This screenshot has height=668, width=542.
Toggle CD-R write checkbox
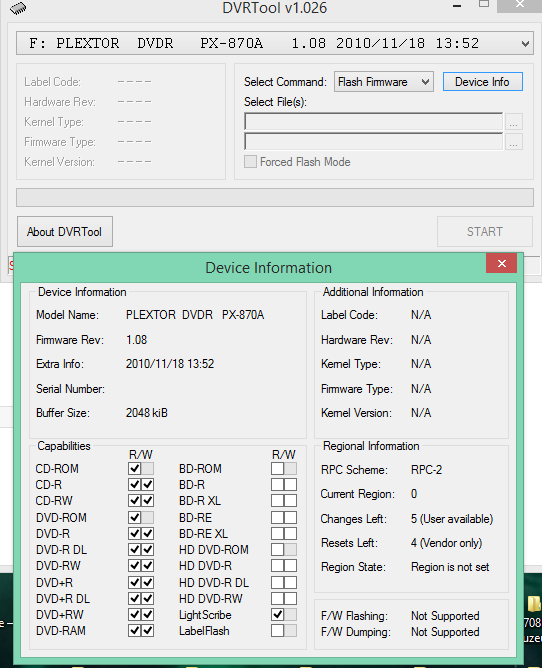[147, 485]
